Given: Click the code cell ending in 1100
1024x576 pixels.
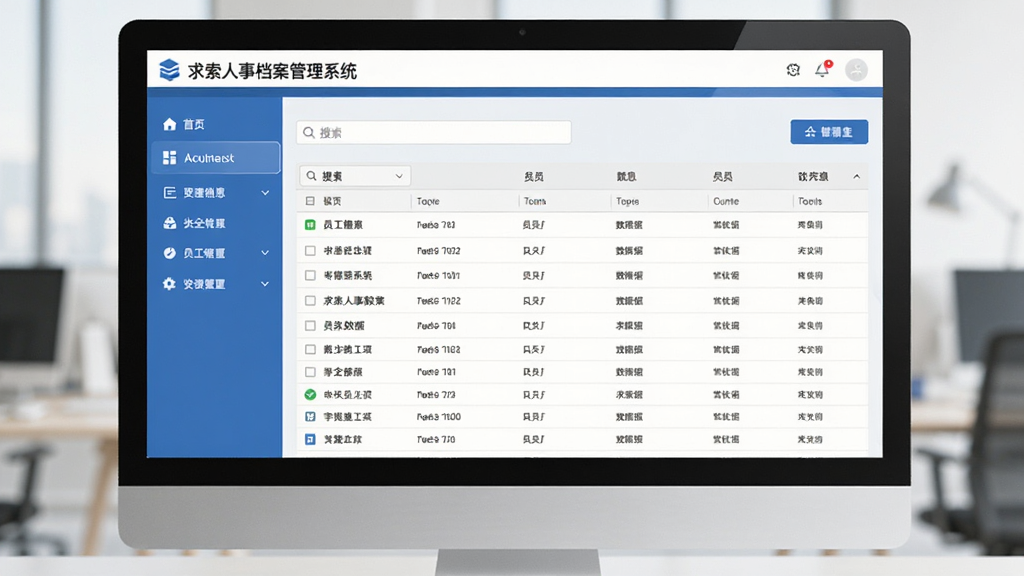Looking at the screenshot, I should [439, 417].
